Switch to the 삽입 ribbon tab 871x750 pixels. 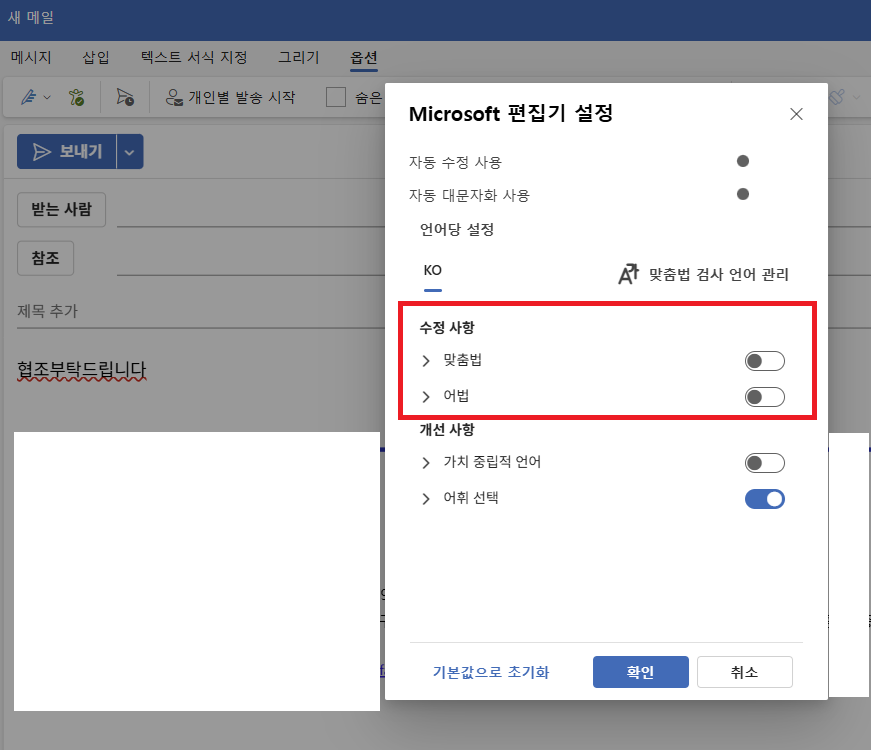[95, 58]
